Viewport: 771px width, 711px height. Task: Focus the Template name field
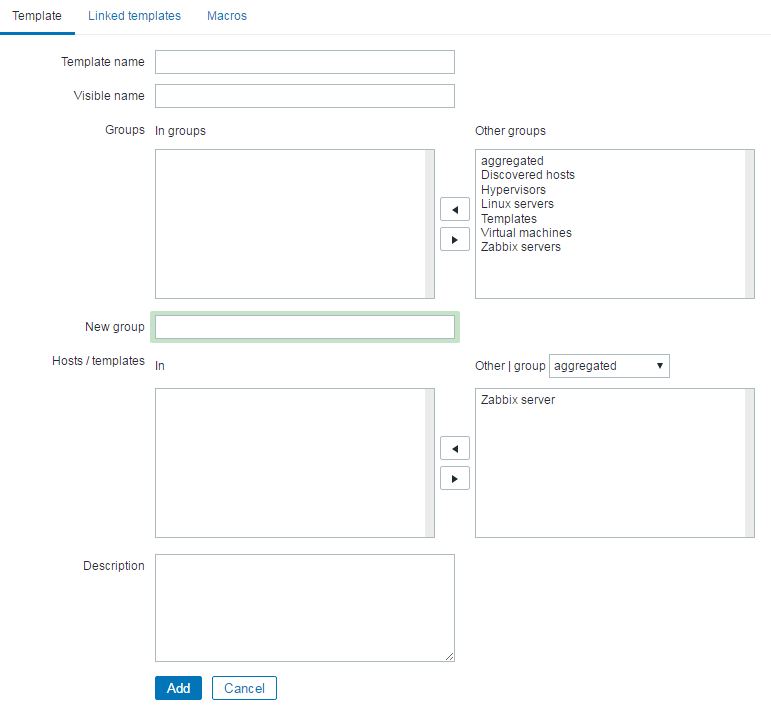[305, 62]
